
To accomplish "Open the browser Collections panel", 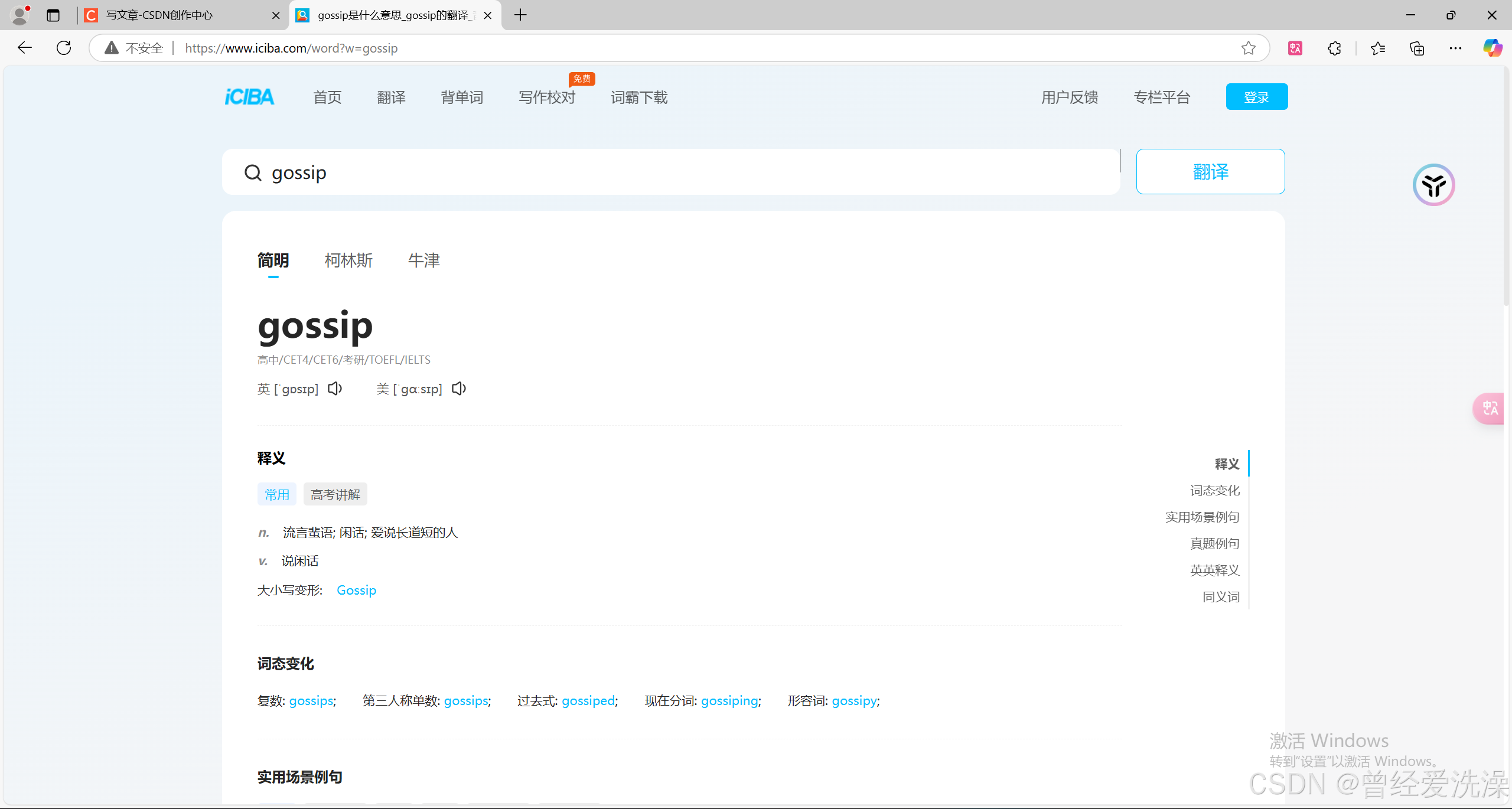I will point(1417,48).
